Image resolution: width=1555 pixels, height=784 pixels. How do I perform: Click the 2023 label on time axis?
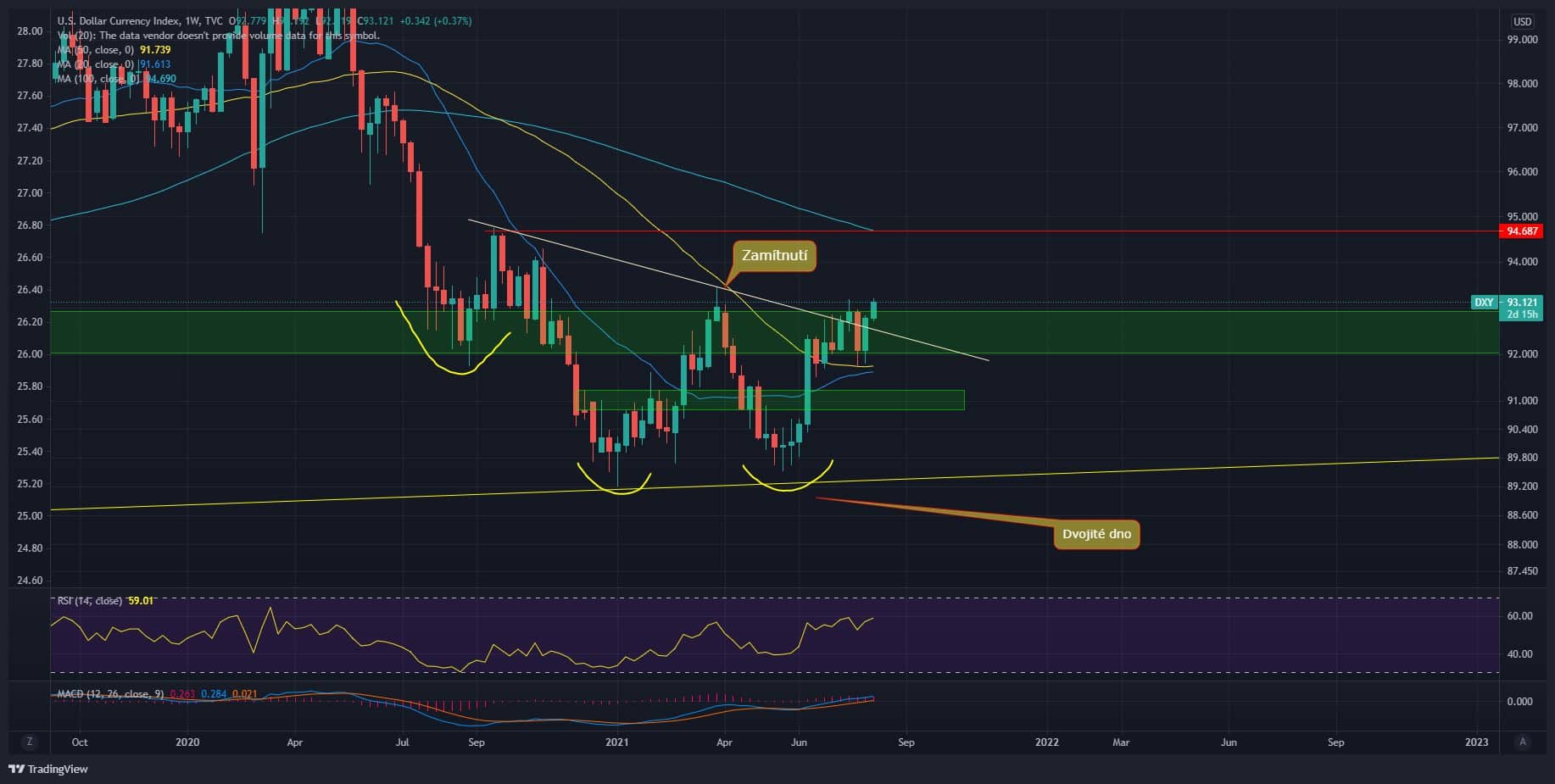tap(1477, 742)
